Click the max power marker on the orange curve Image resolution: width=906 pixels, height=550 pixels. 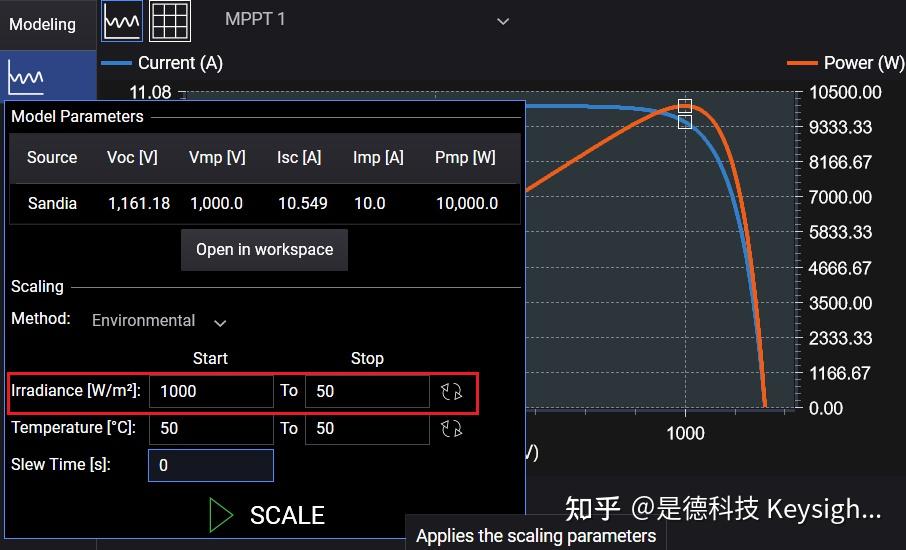[685, 106]
